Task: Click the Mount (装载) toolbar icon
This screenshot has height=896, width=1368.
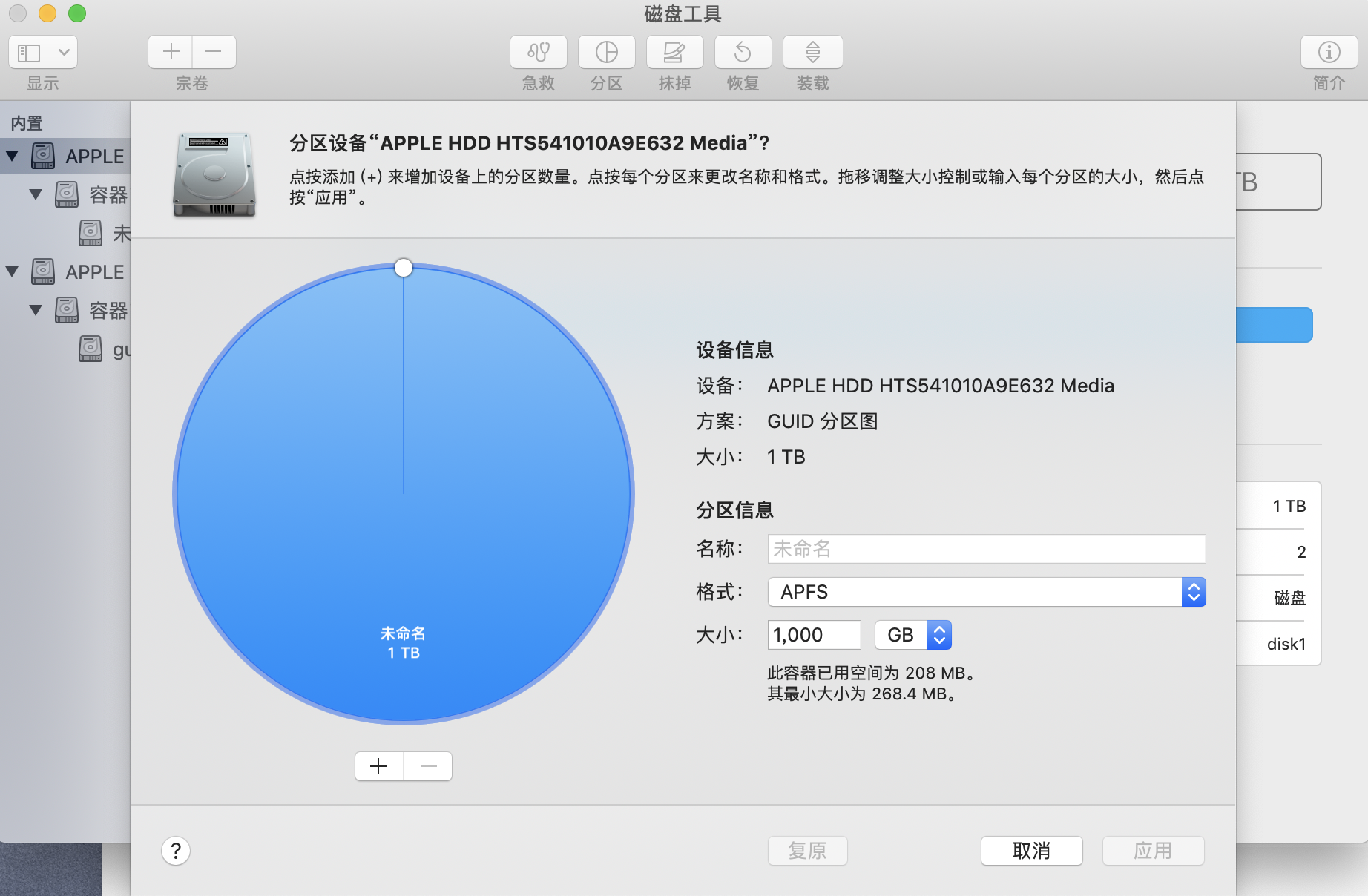Action: pyautogui.click(x=812, y=52)
